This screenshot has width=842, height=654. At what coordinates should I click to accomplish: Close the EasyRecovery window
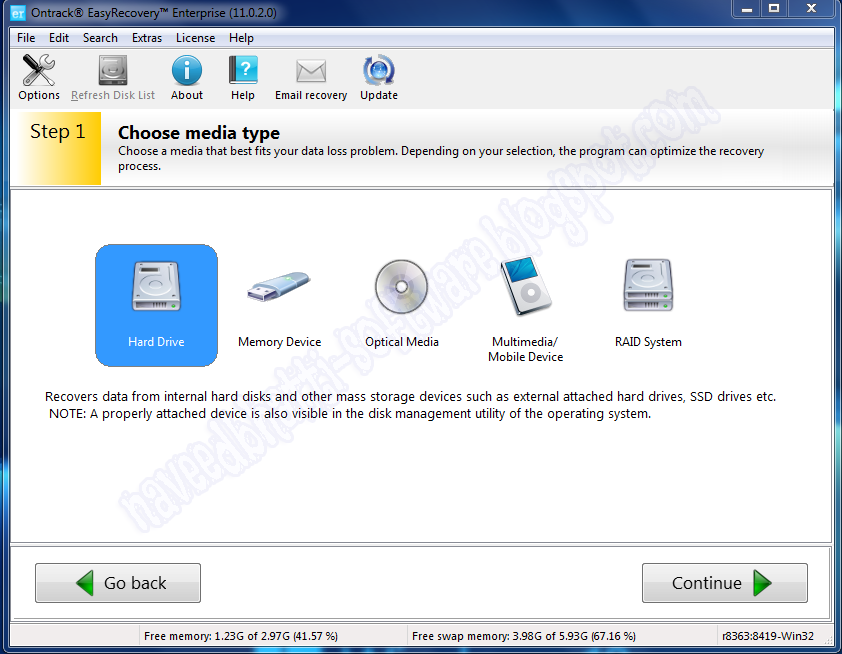tap(811, 9)
